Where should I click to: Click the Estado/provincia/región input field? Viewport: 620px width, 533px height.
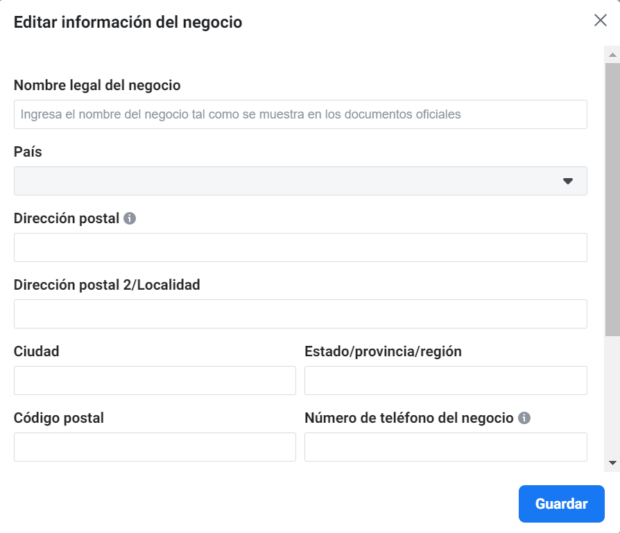coord(446,380)
